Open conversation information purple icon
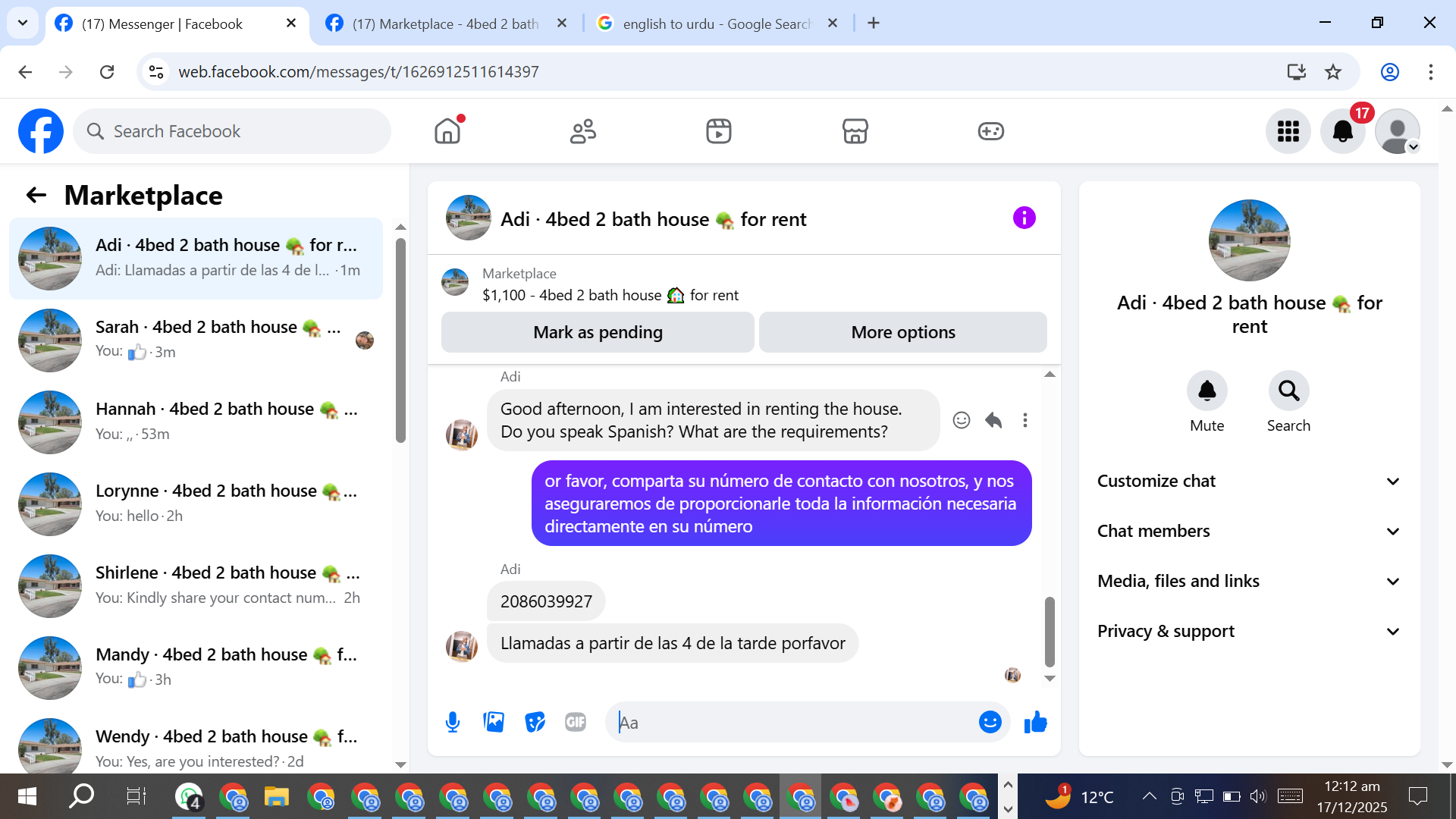The image size is (1456, 819). (1024, 218)
